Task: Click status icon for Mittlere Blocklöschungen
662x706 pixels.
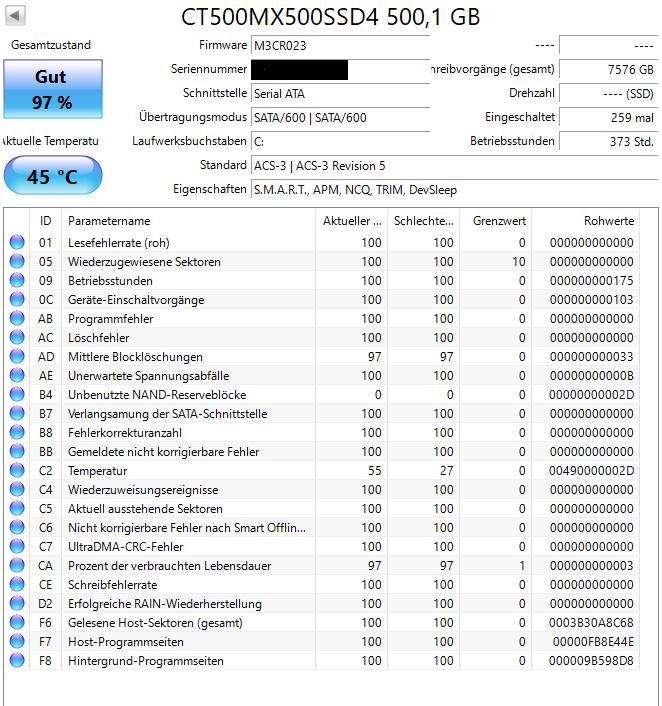Action: [x=17, y=356]
